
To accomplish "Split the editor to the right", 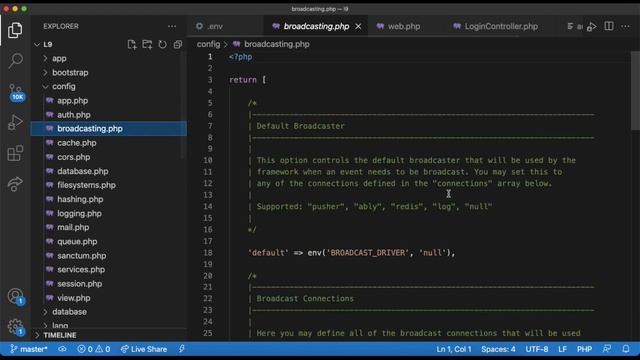I will (x=609, y=26).
